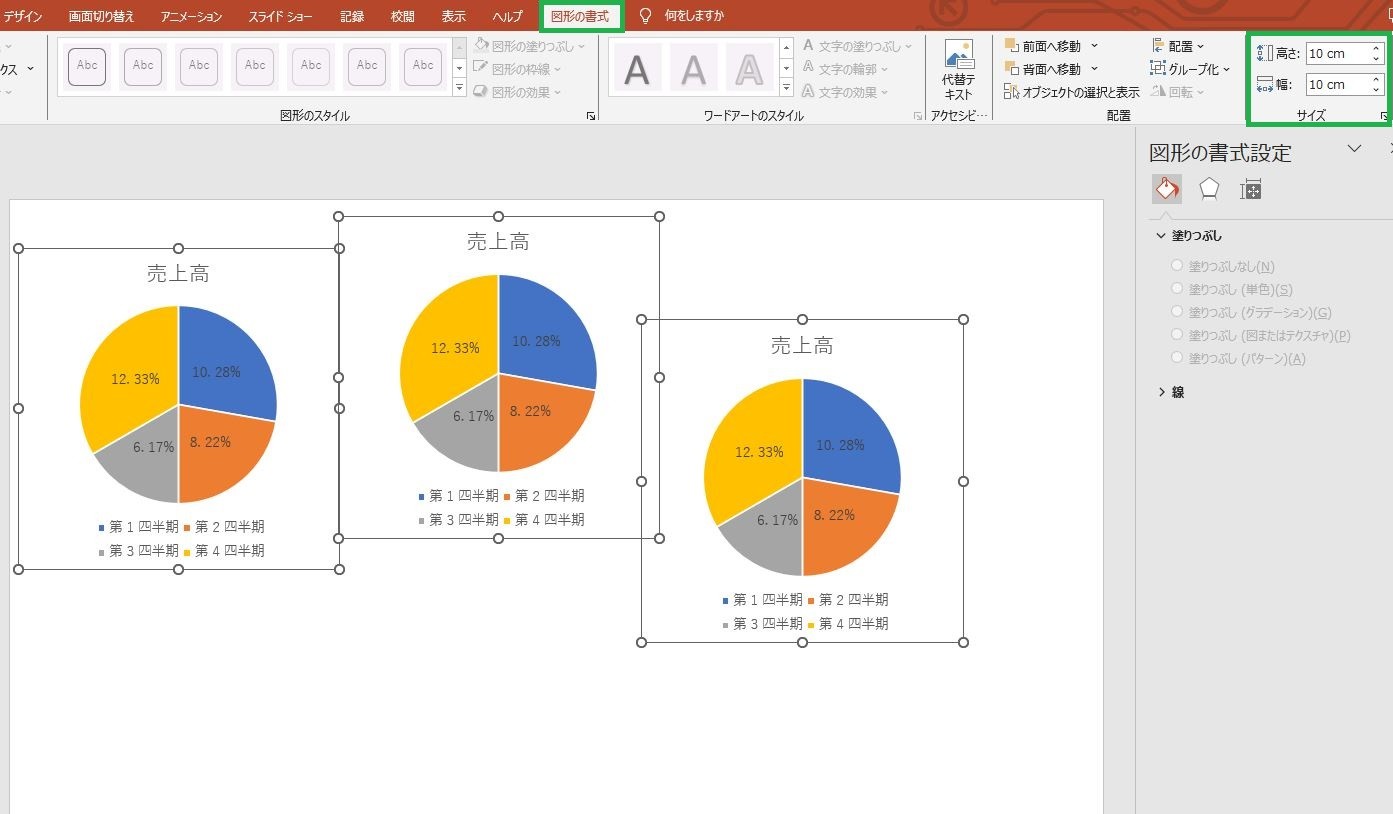This screenshot has height=814, width=1393.
Task: Select 塗りつぶしなし(N) radio option
Action: (1176, 266)
